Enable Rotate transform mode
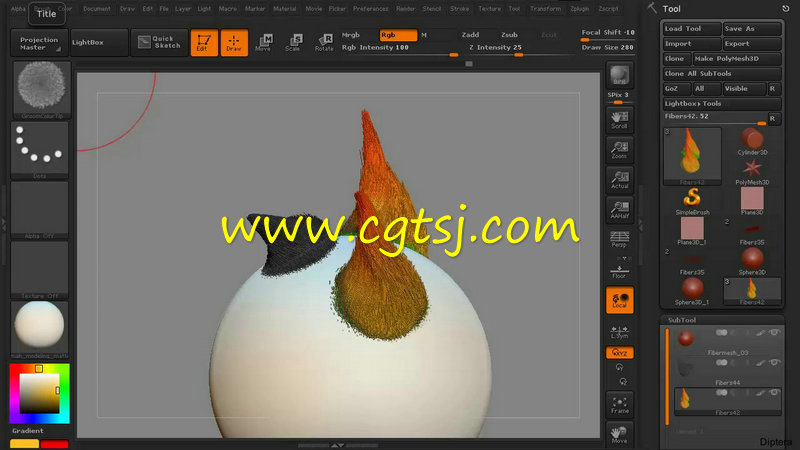 tap(324, 42)
